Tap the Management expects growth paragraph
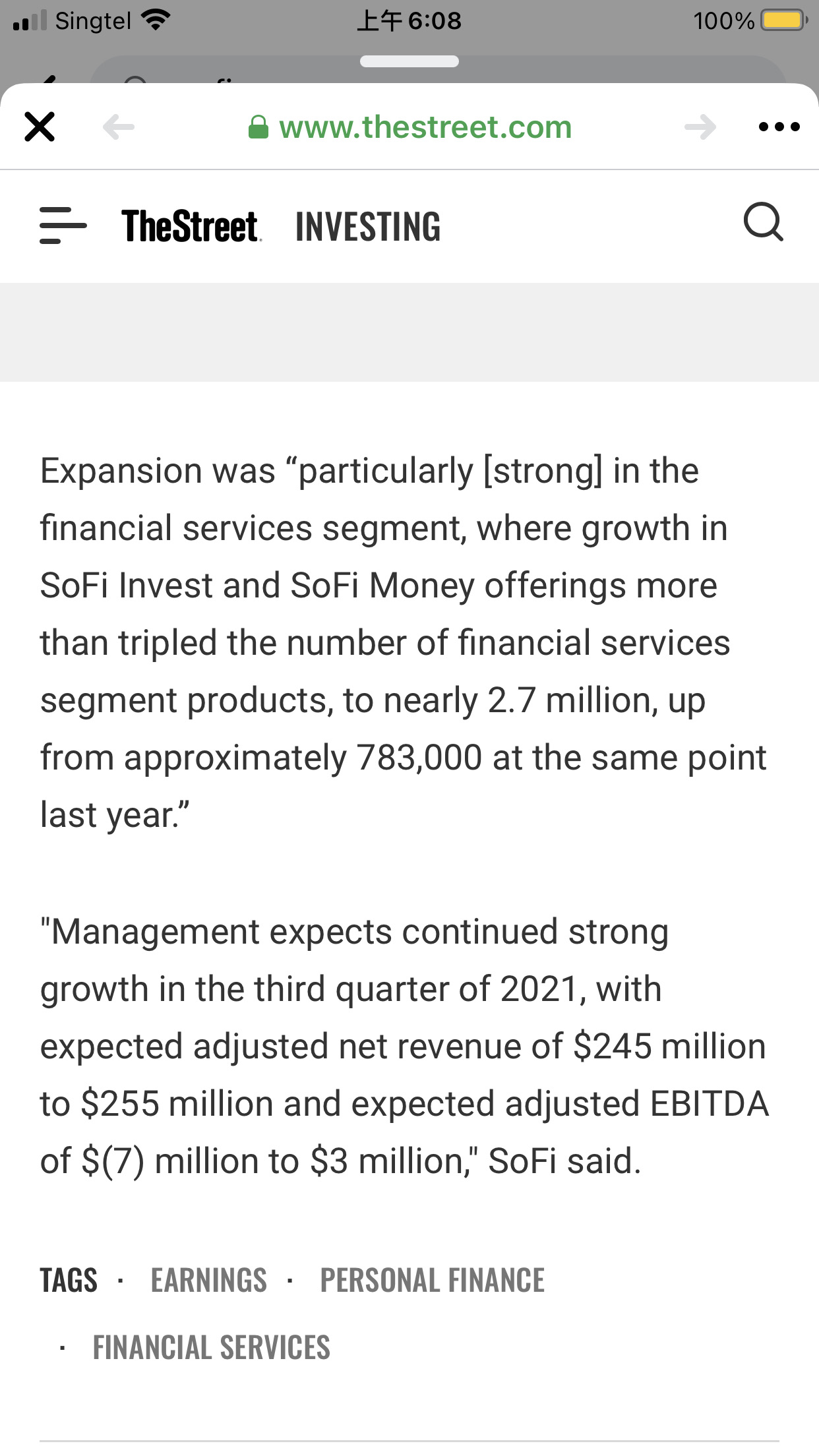 404,1046
